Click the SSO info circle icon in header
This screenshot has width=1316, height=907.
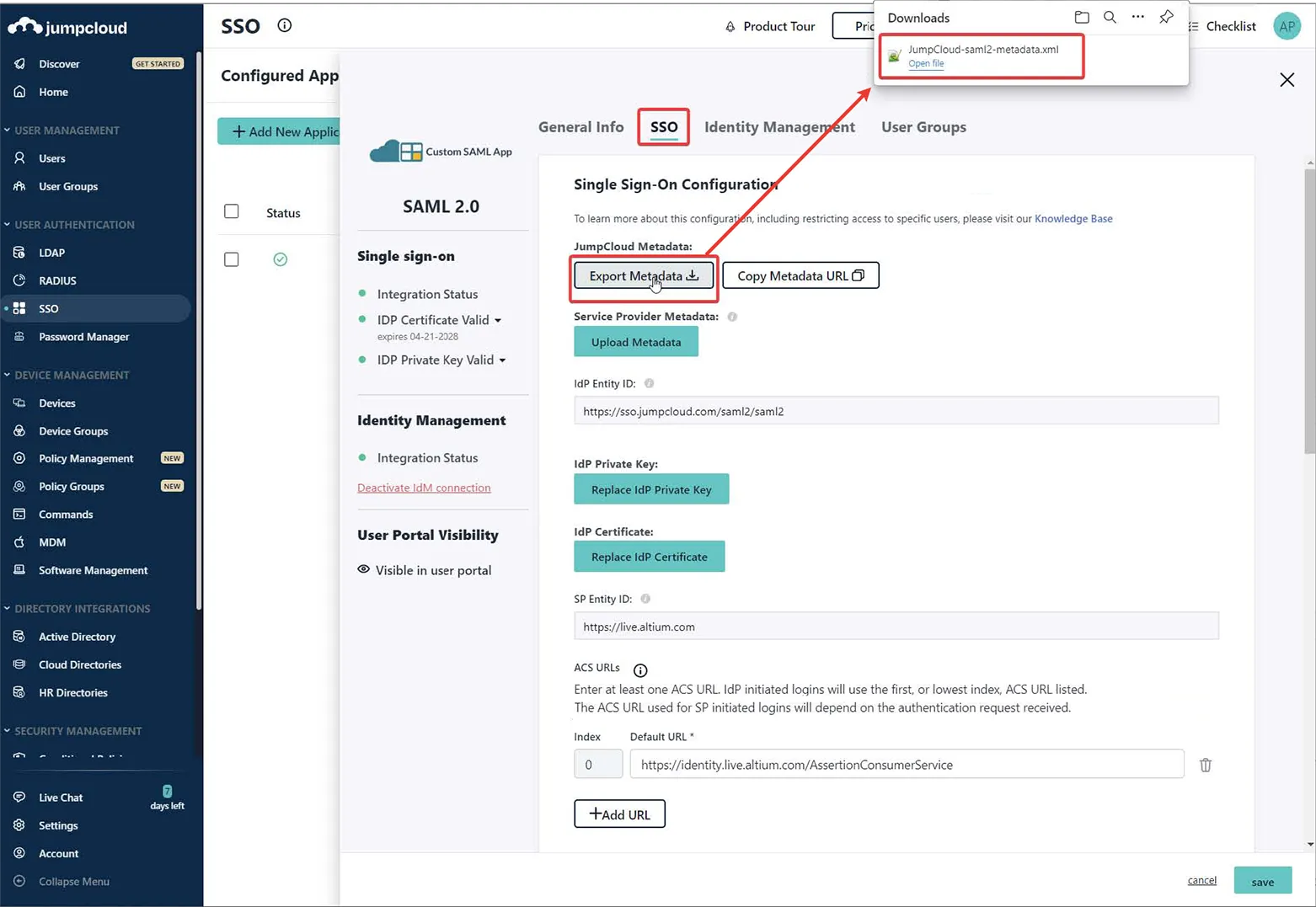[285, 25]
